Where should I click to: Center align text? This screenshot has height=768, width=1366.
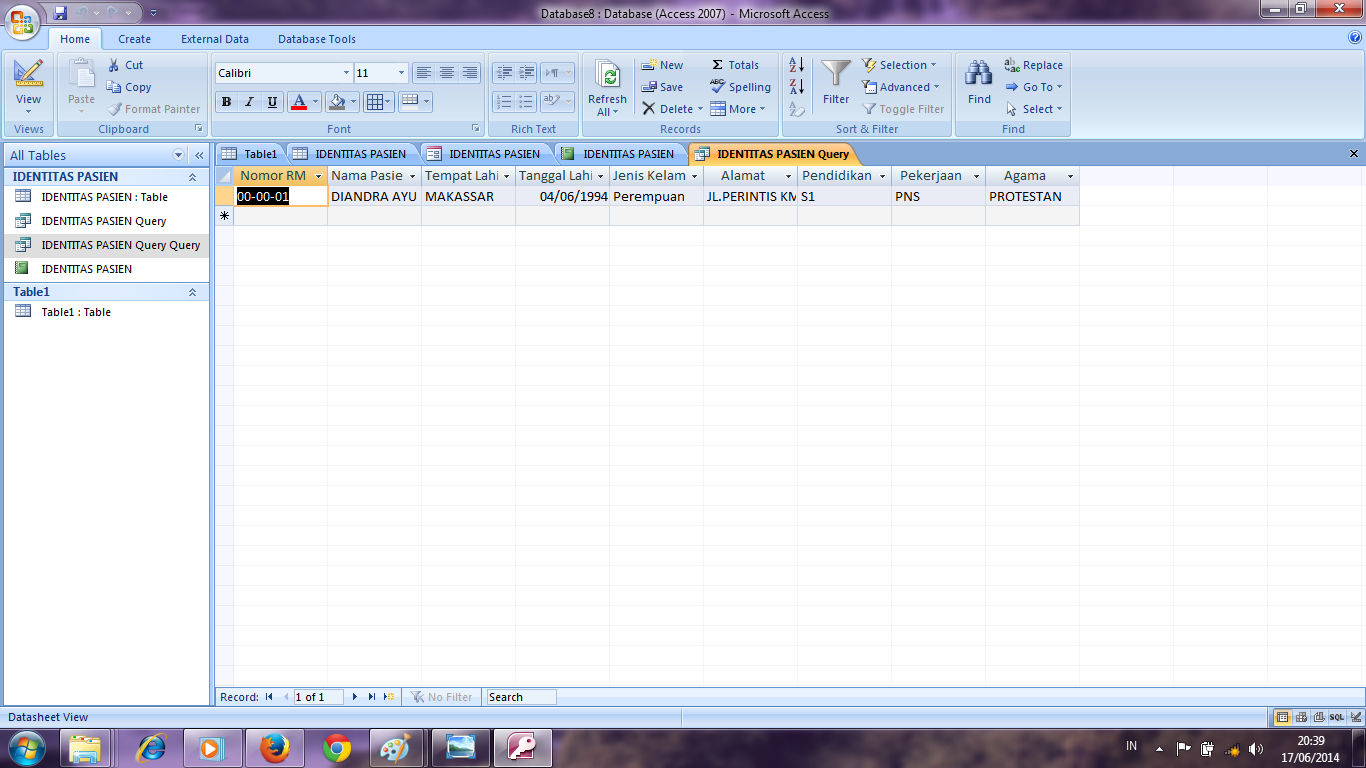447,73
